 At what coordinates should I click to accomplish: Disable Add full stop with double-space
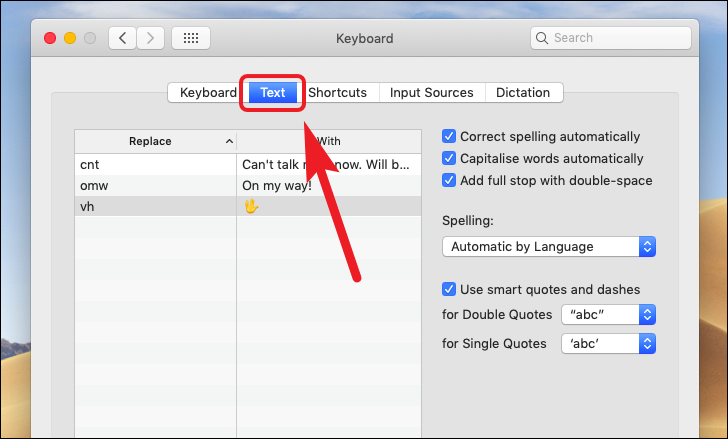[x=449, y=180]
